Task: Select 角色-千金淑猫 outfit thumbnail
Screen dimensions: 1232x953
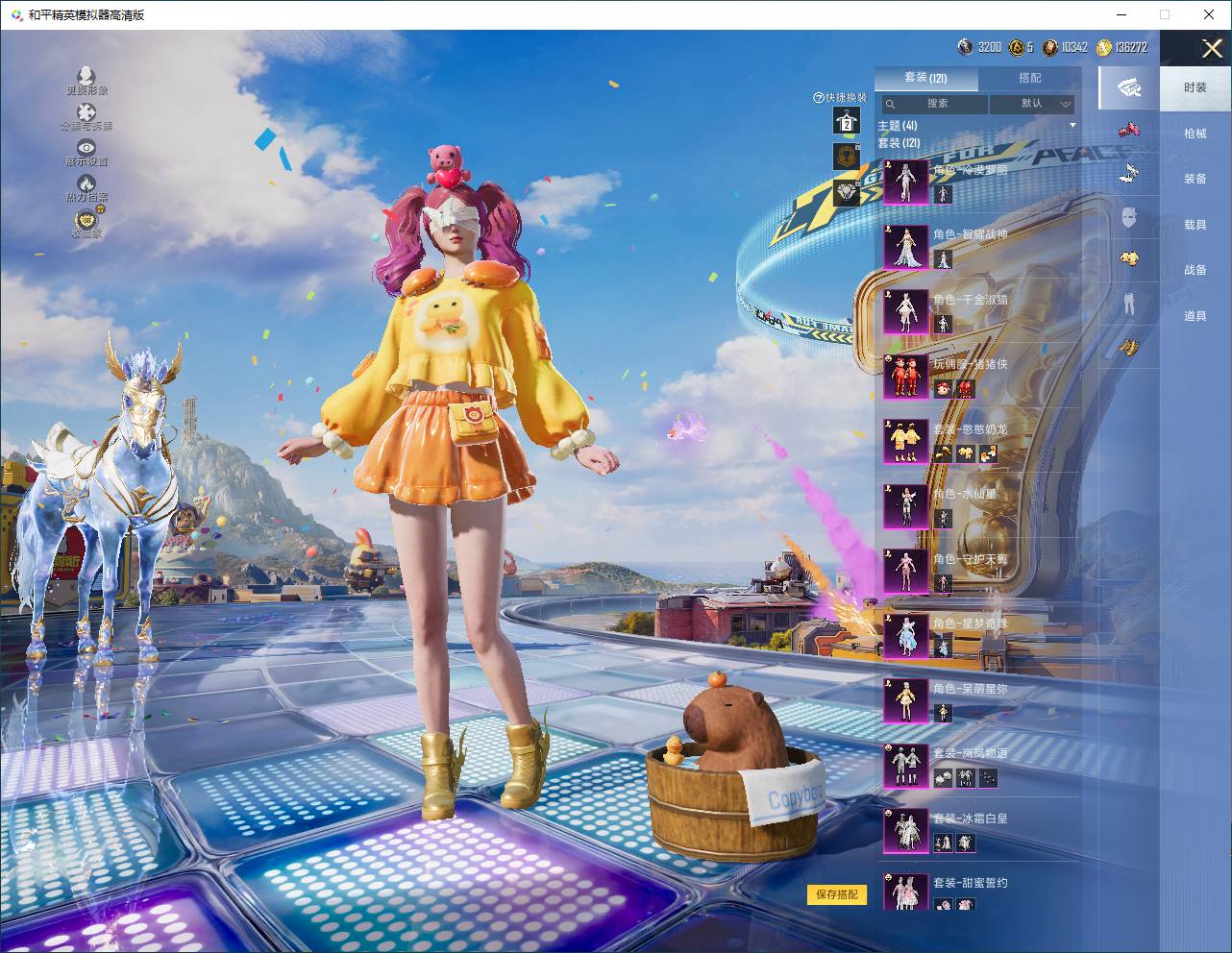Action: [905, 311]
